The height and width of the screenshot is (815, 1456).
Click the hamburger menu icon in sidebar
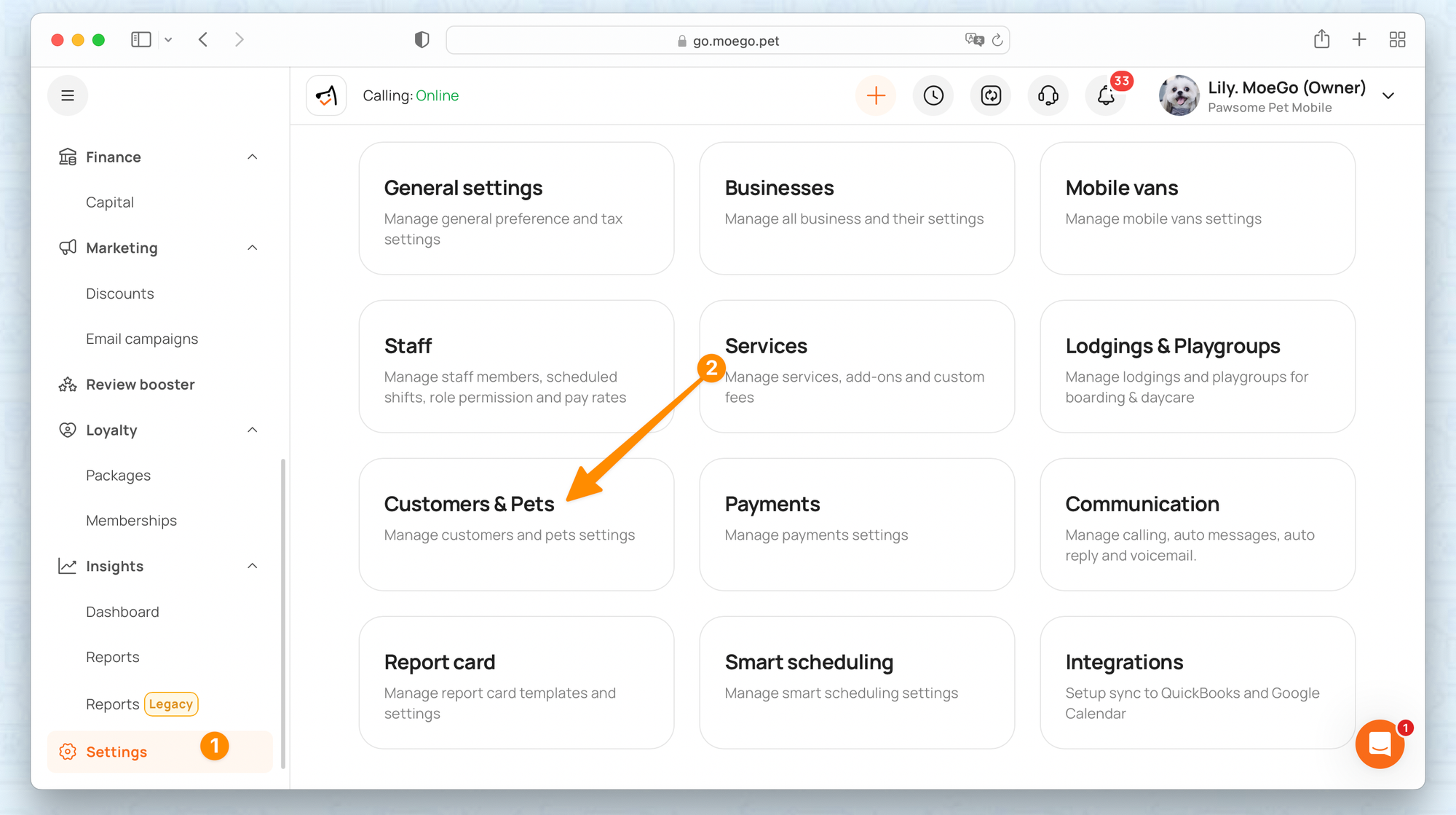[x=68, y=95]
